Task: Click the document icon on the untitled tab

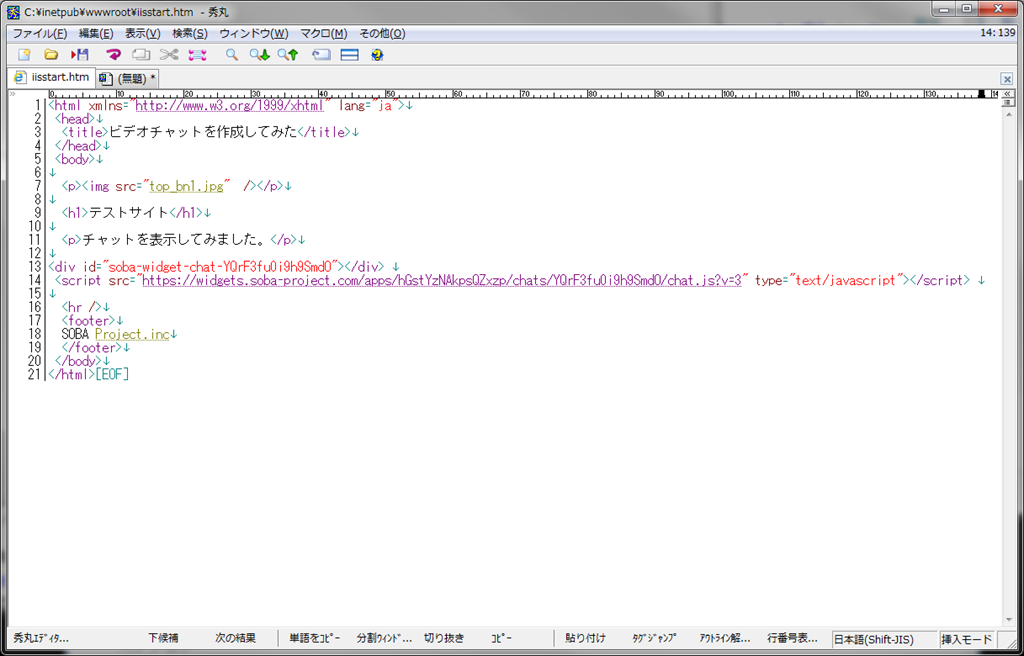Action: pos(106,78)
